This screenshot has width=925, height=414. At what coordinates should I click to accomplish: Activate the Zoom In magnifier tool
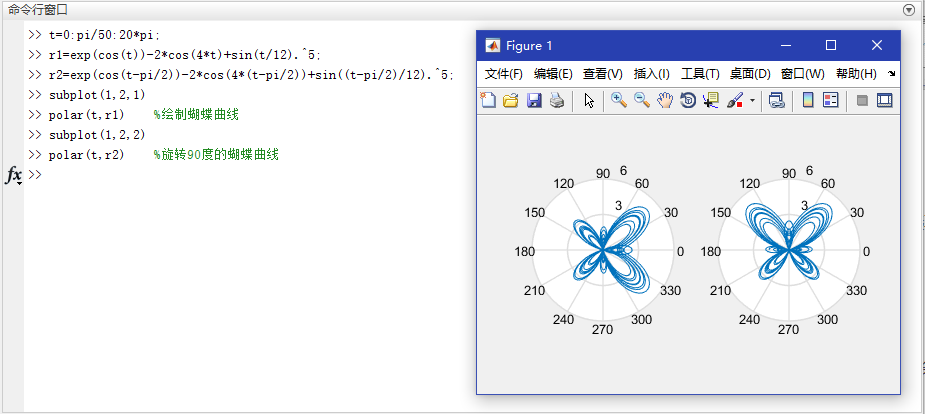pos(618,100)
